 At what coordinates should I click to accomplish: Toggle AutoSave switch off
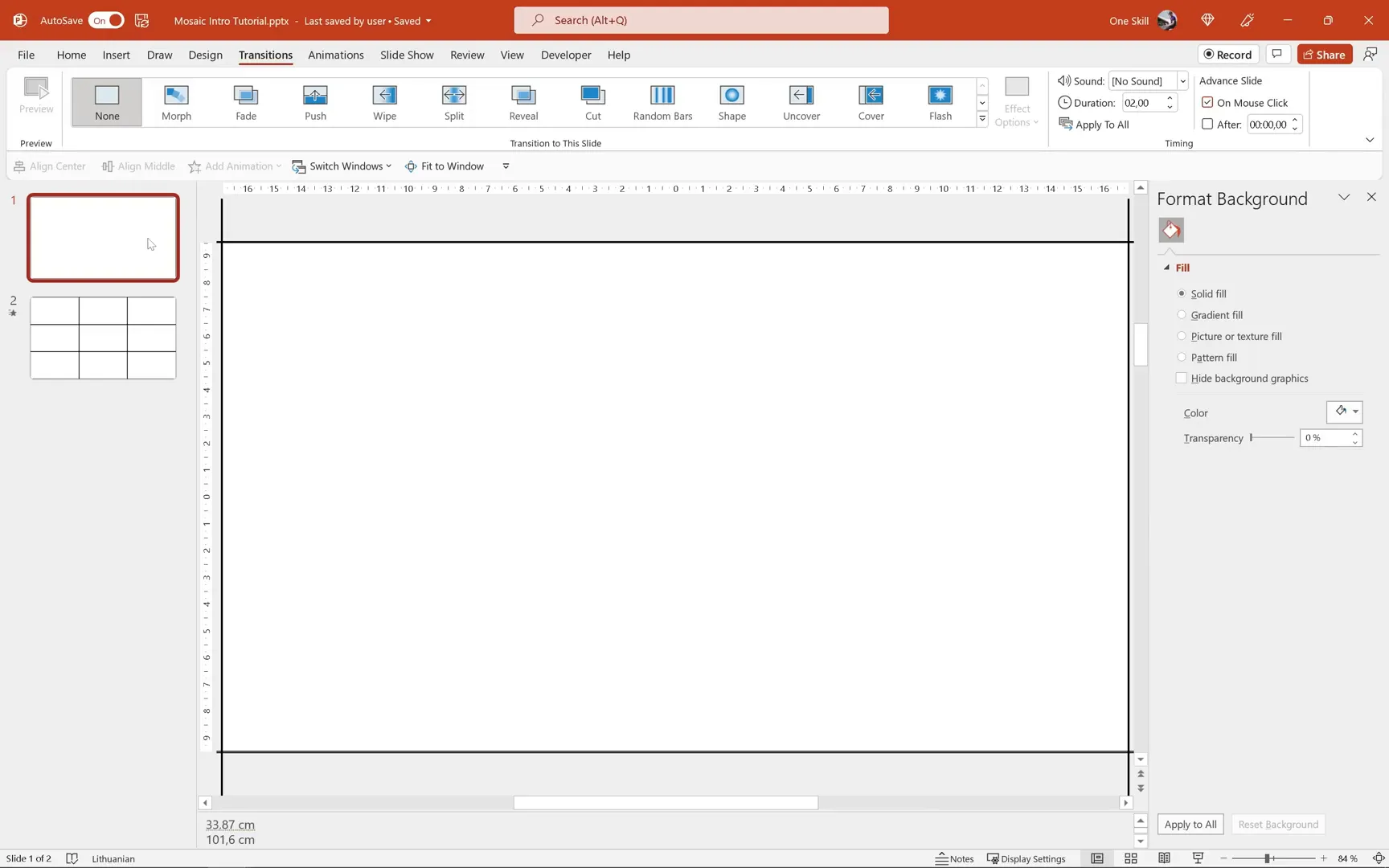106,20
